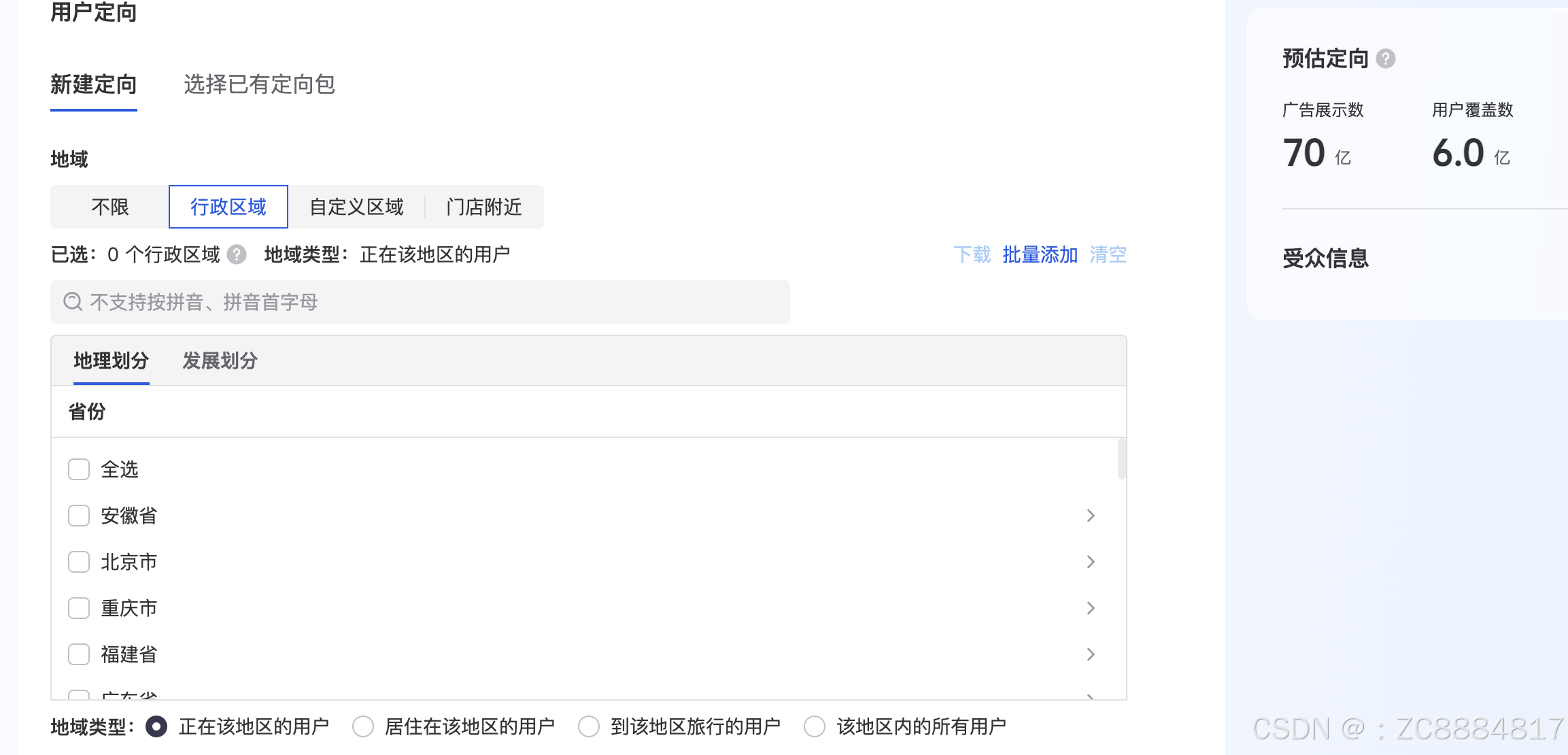Screen dimensions: 1568x755
Task: Click the 下载 link
Action: 972,254
